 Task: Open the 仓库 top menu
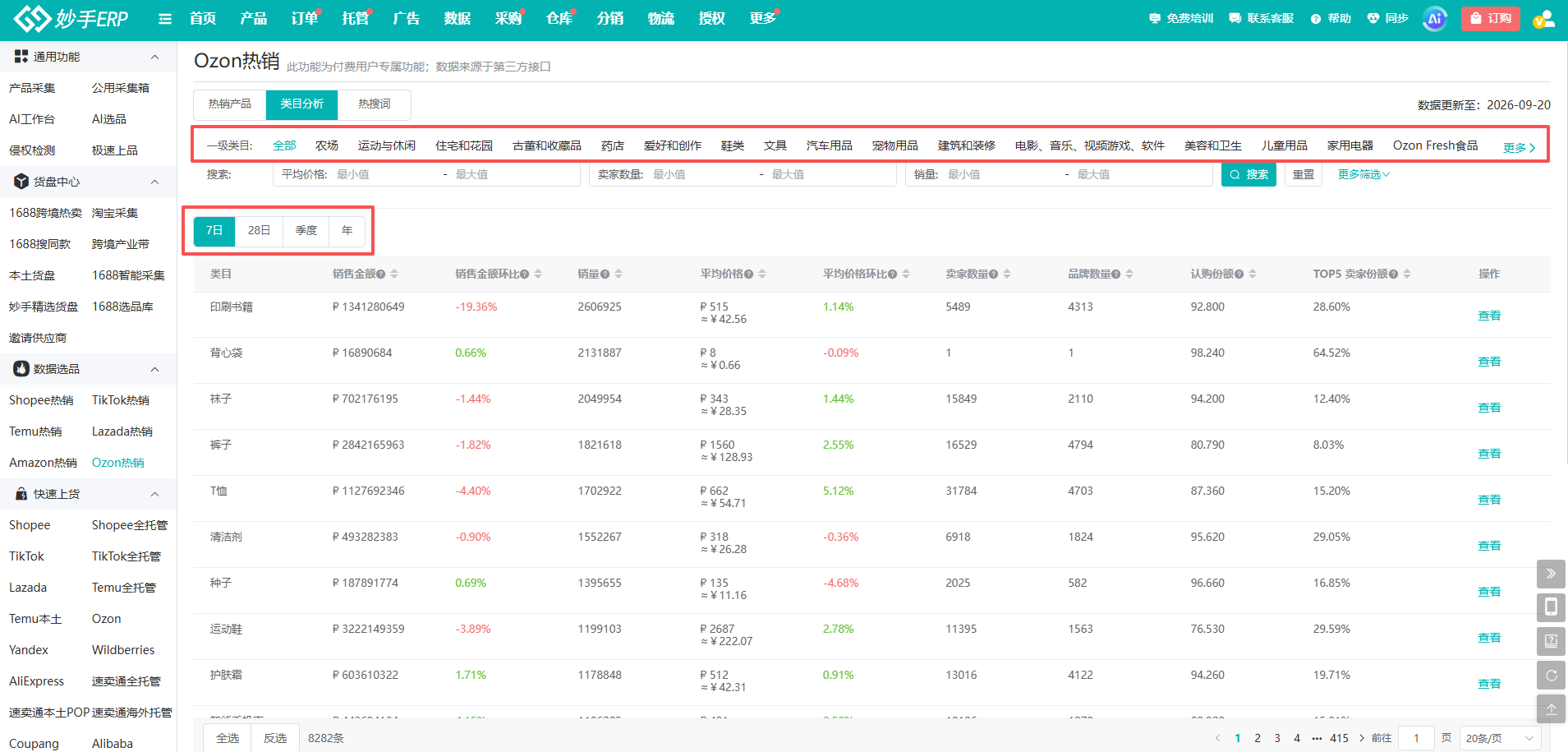(559, 18)
